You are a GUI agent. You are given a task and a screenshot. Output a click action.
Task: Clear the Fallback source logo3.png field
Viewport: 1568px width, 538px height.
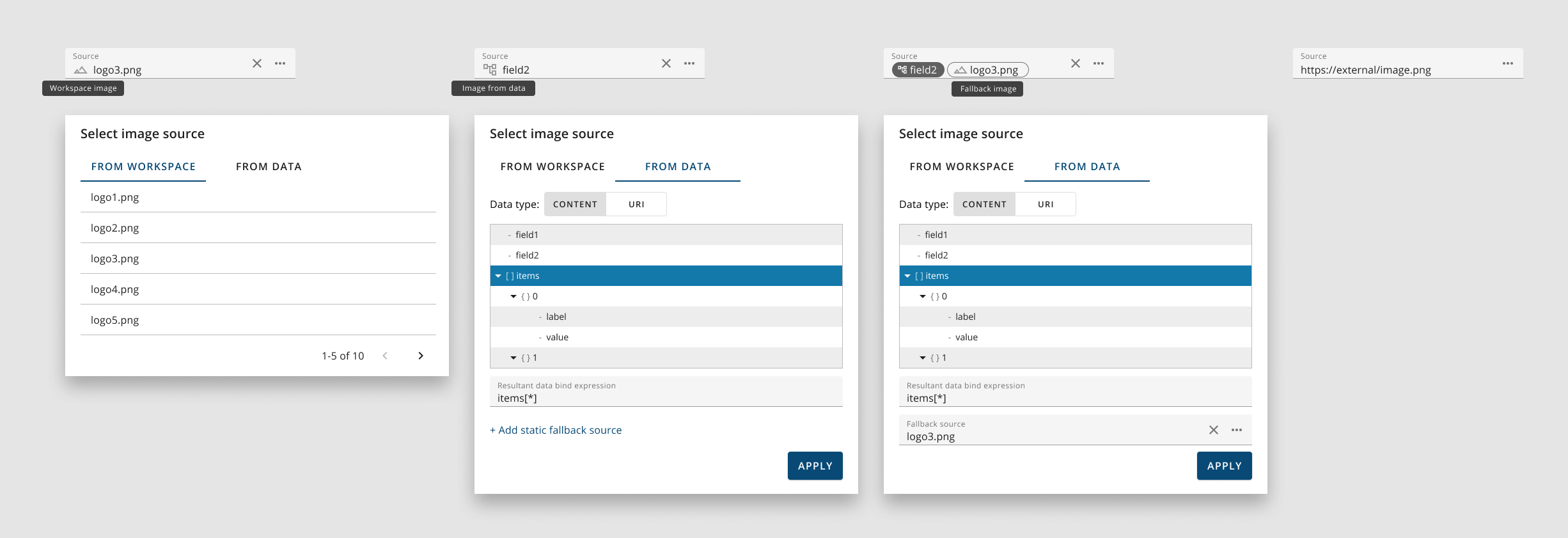[1213, 430]
